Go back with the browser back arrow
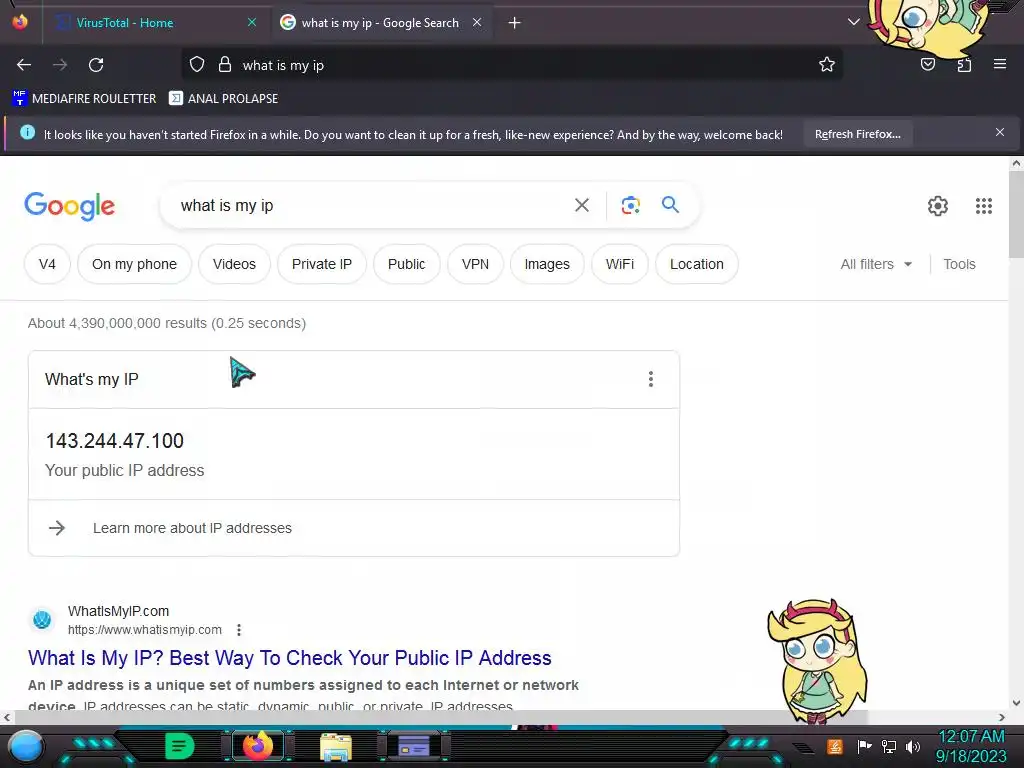The image size is (1024, 768). tap(24, 65)
